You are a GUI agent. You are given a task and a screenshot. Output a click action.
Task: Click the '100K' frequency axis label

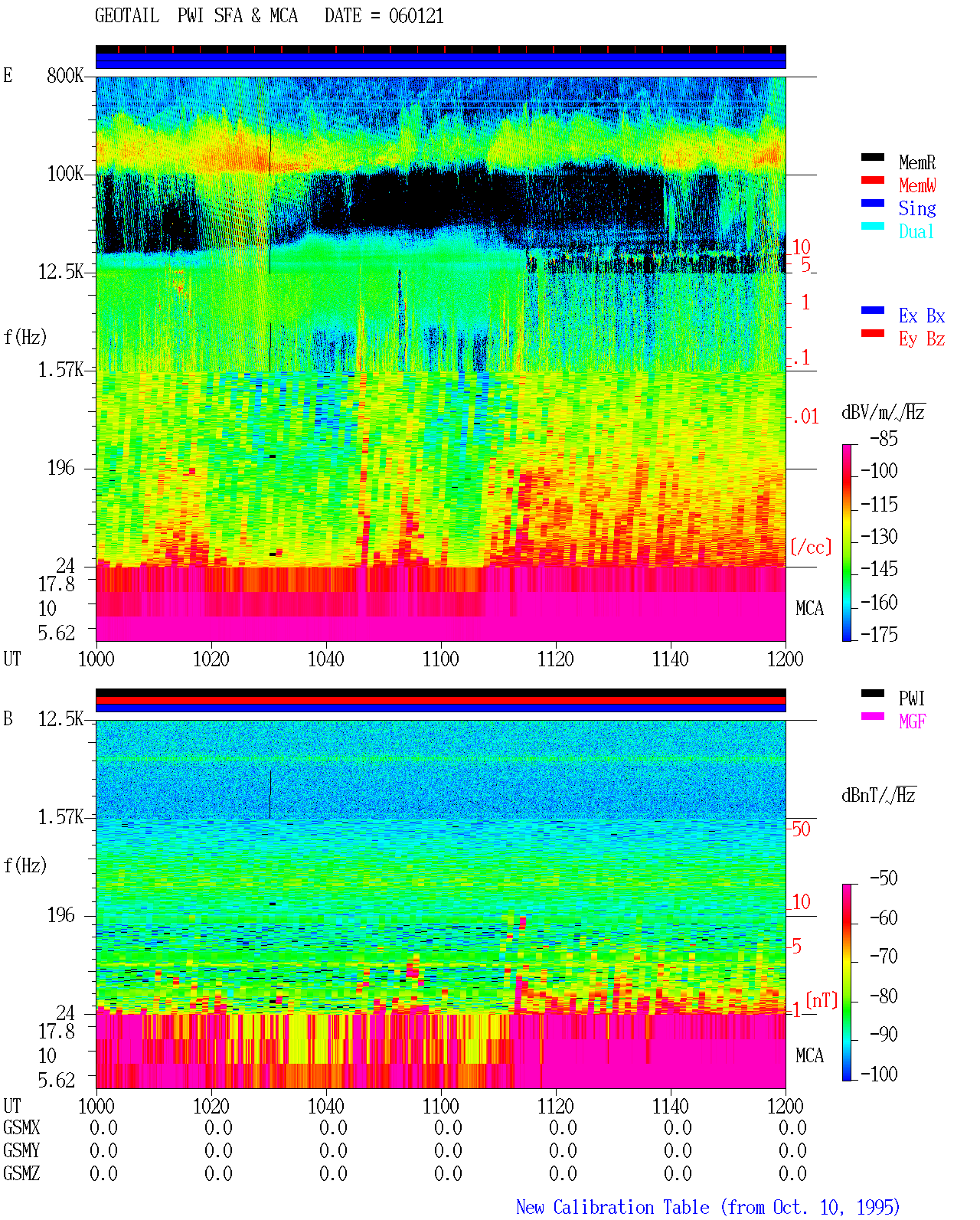65,173
